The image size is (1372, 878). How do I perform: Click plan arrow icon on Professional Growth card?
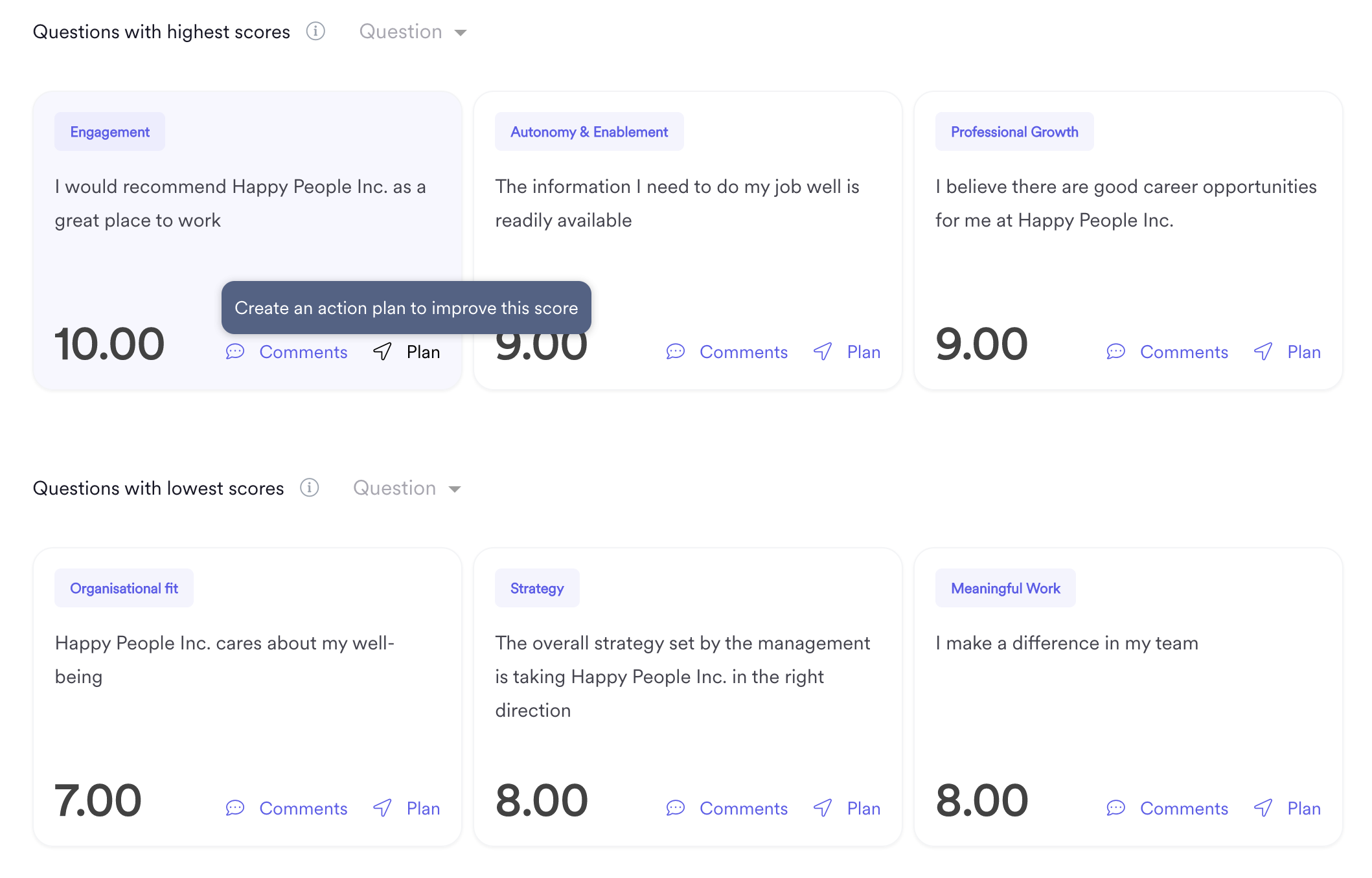[1263, 352]
